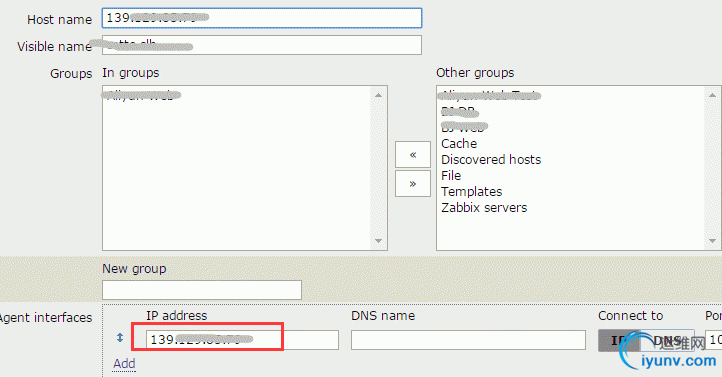This screenshot has width=722, height=377.
Task: Click the Host name input field
Action: coord(262,18)
